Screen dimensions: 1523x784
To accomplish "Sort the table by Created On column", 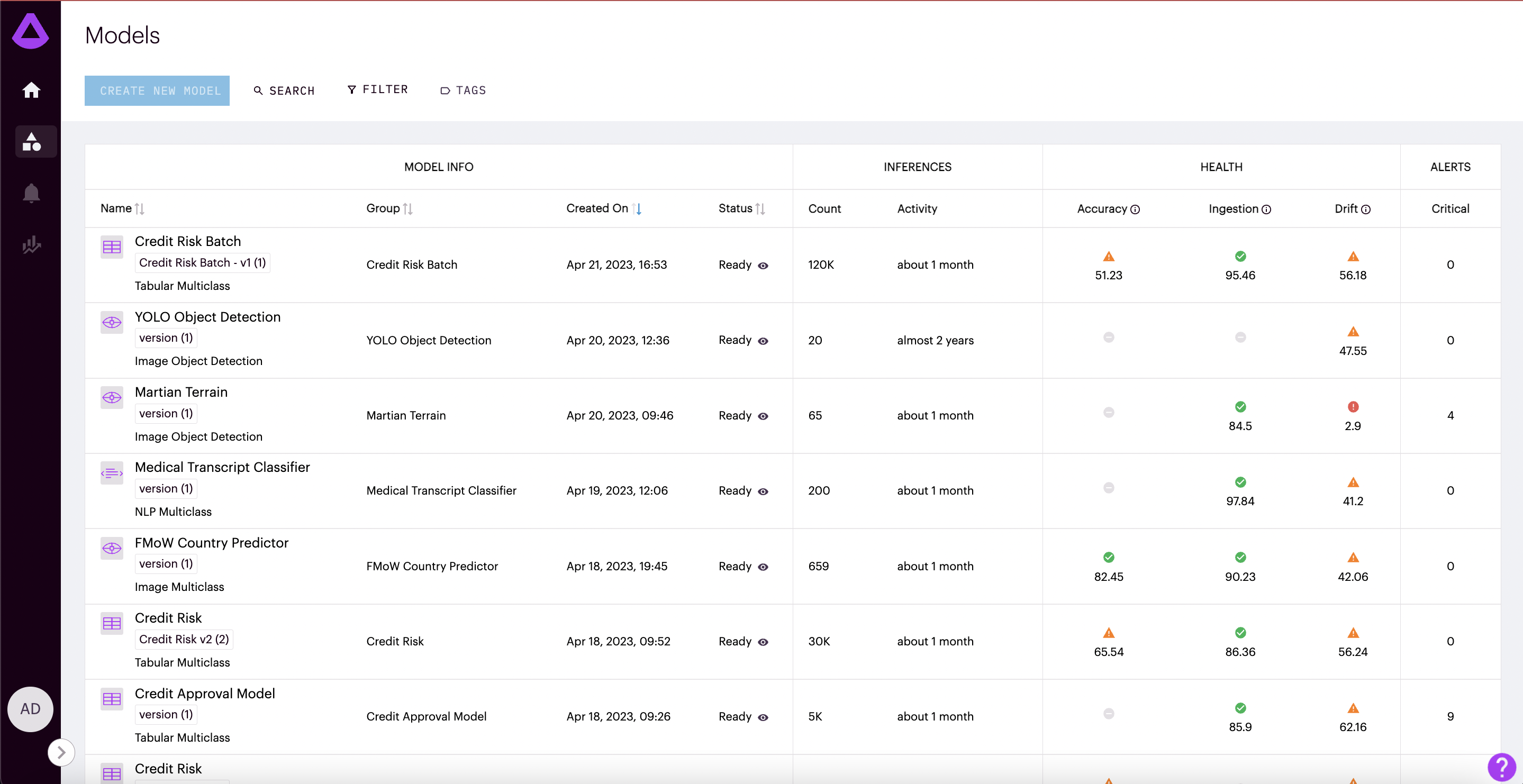I will coord(637,209).
